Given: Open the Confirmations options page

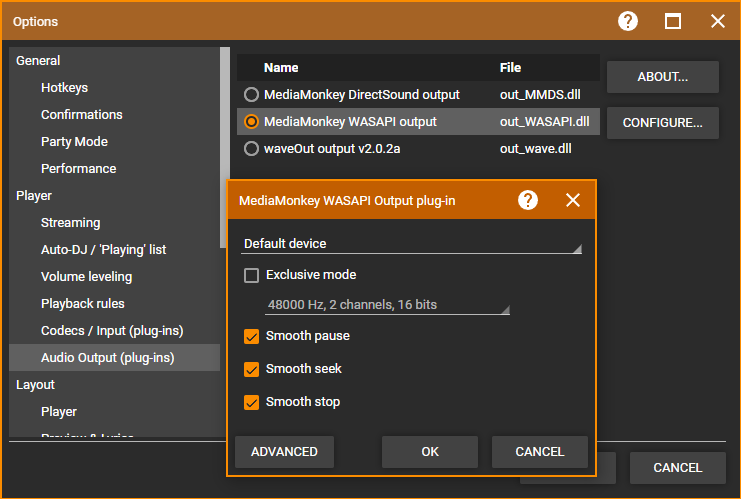Looking at the screenshot, I should pyautogui.click(x=82, y=114).
